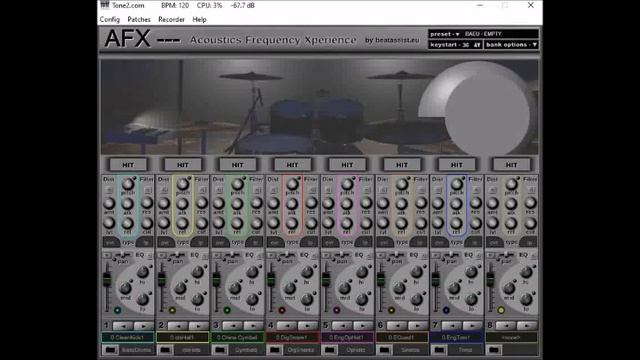Click the HIT button for channel 1
Screen dimensions: 640x360
tap(128, 165)
